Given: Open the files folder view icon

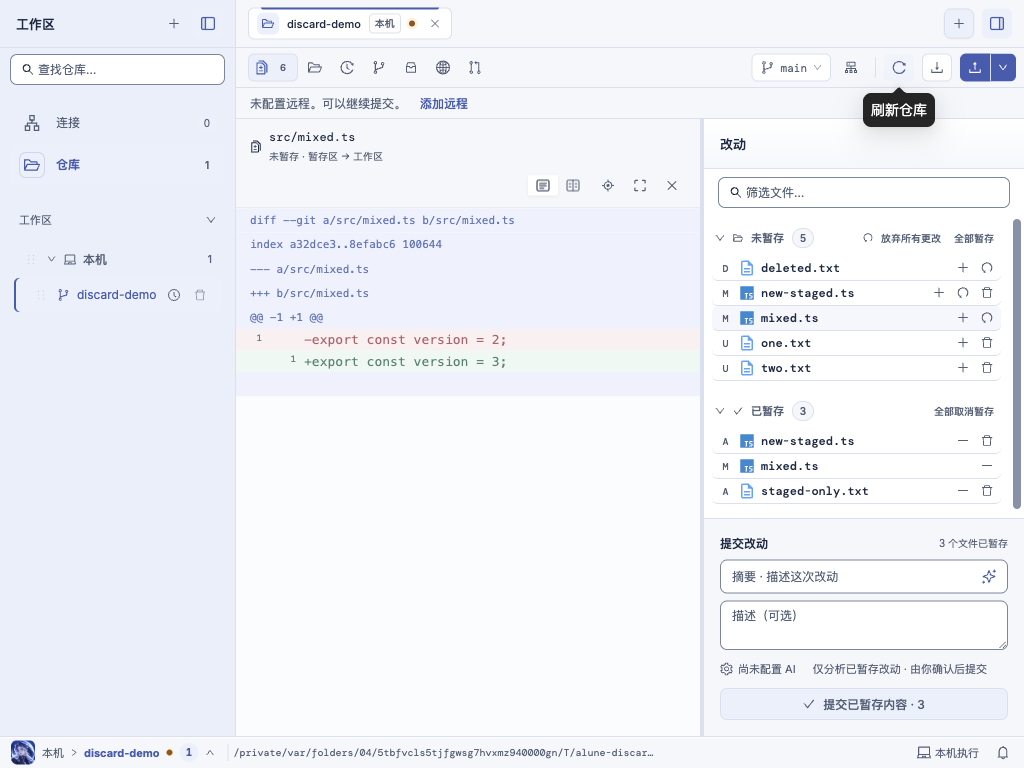Looking at the screenshot, I should [315, 67].
